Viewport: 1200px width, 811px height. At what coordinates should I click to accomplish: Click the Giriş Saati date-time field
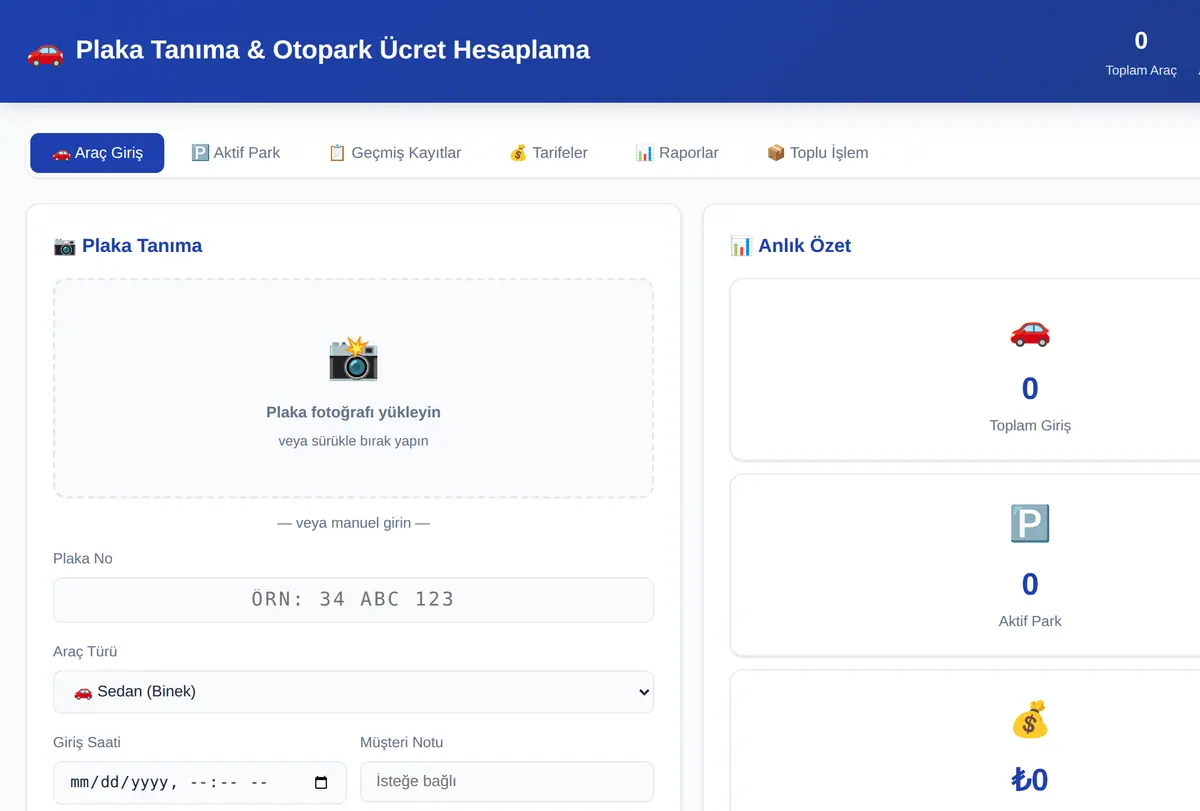[x=200, y=782]
